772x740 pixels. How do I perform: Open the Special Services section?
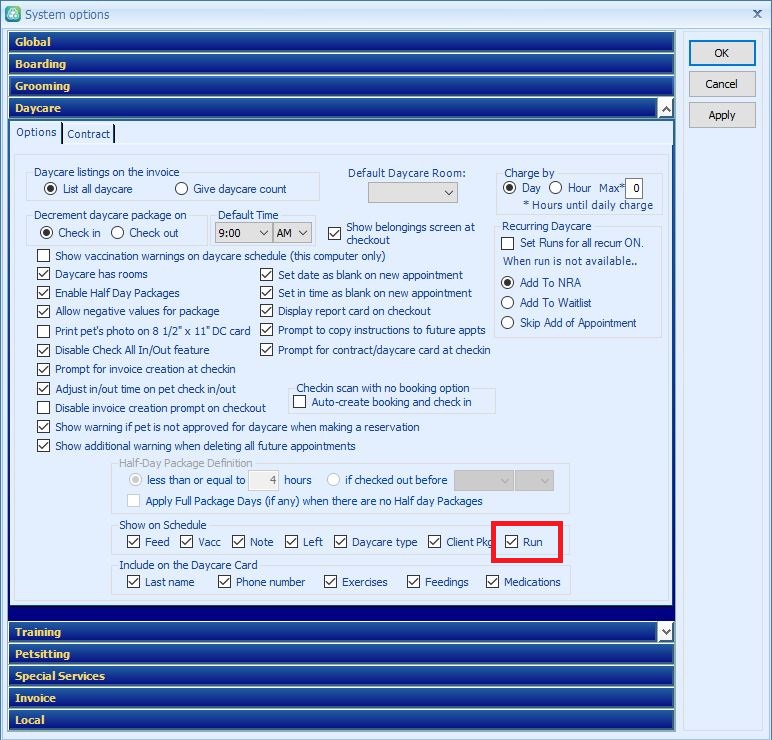point(341,676)
